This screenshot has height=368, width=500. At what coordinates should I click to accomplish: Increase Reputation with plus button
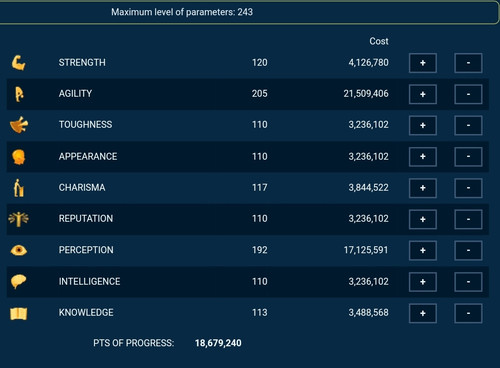(423, 219)
